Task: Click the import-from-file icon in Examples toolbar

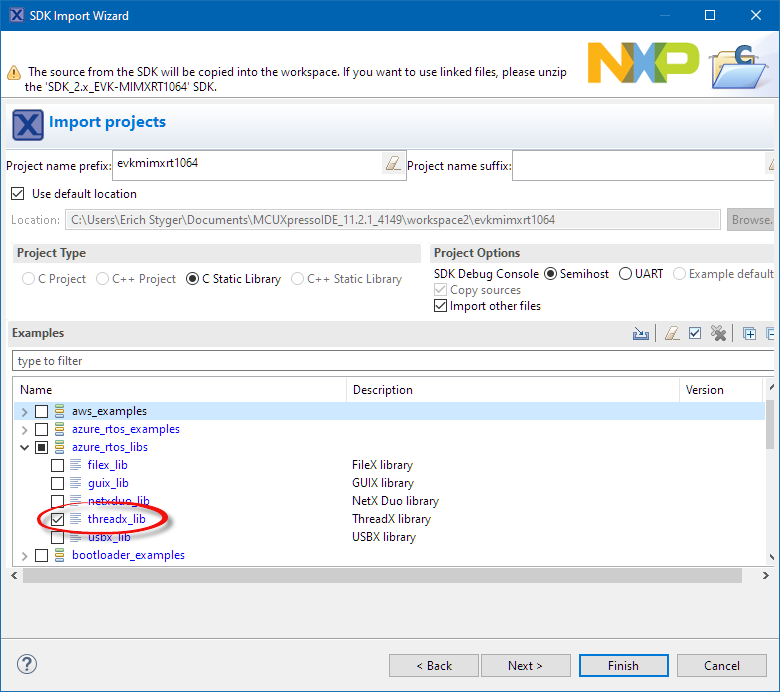Action: tap(641, 334)
